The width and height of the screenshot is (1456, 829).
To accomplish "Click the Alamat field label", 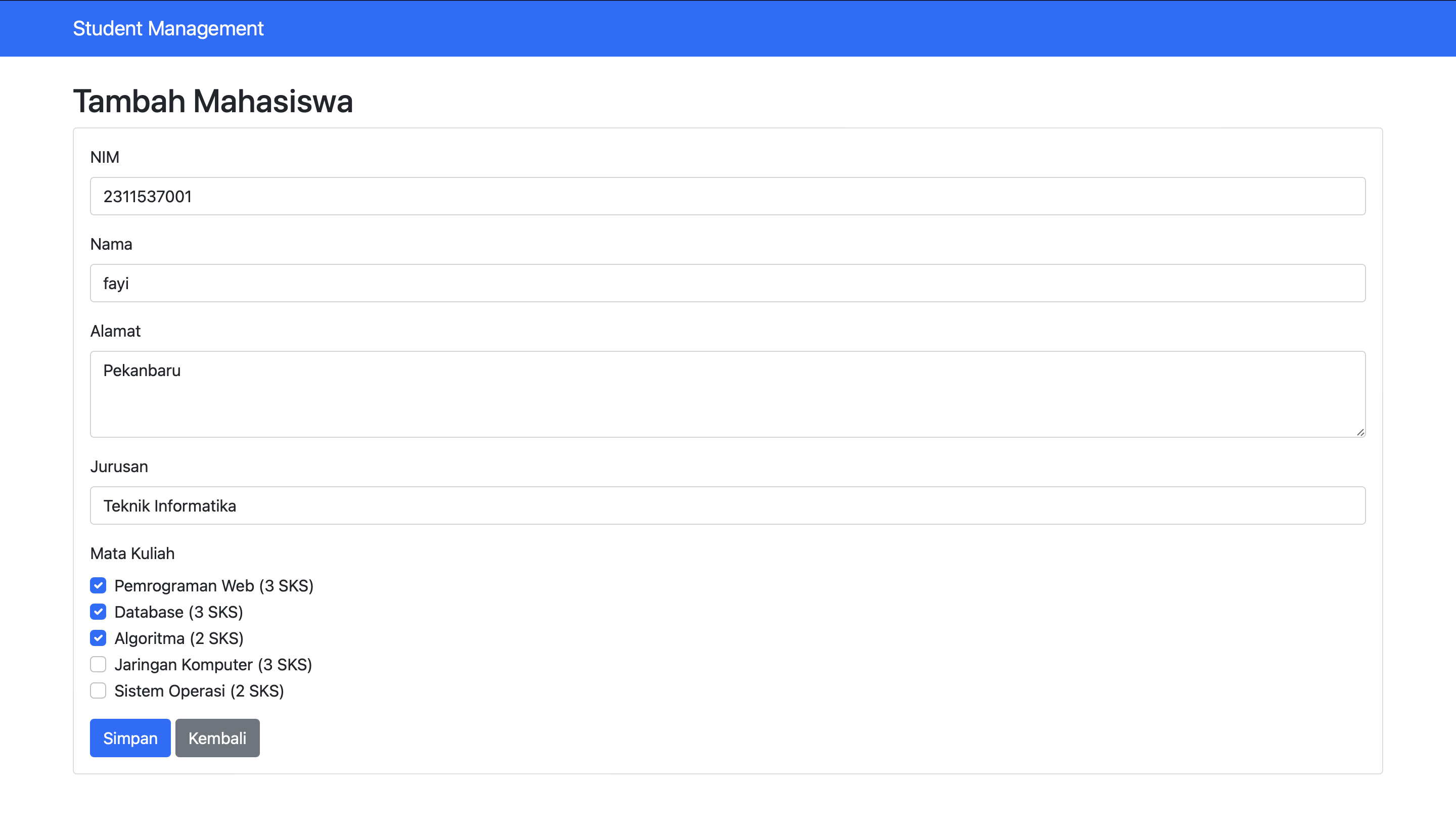I will pyautogui.click(x=115, y=331).
